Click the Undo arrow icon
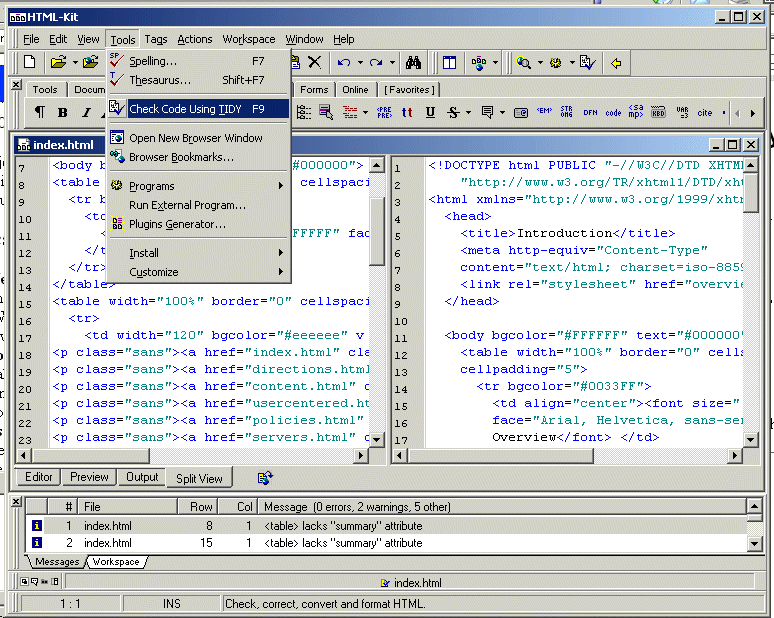 pyautogui.click(x=344, y=63)
